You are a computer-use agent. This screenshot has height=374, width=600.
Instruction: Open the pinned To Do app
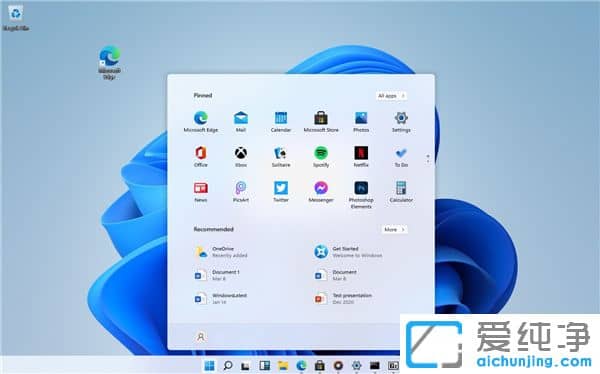[x=401, y=157]
